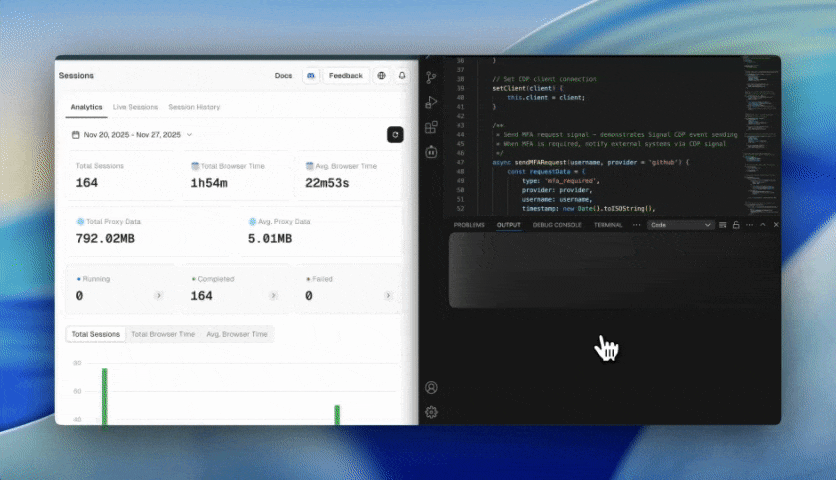The image size is (836, 480).
Task: Click the 5.01MB Avg. Proxy Data value
Action: coord(270,238)
